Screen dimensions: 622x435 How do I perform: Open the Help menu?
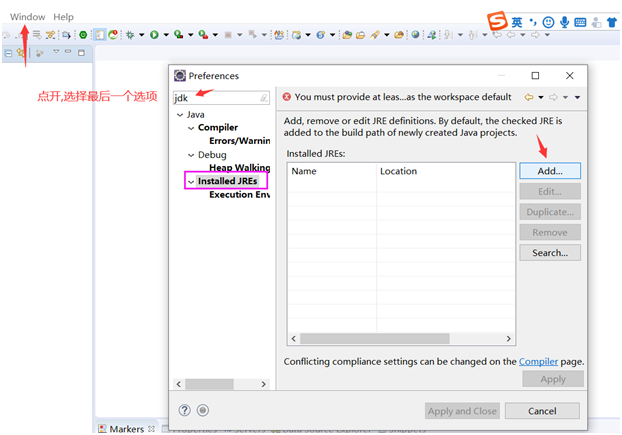(x=63, y=17)
